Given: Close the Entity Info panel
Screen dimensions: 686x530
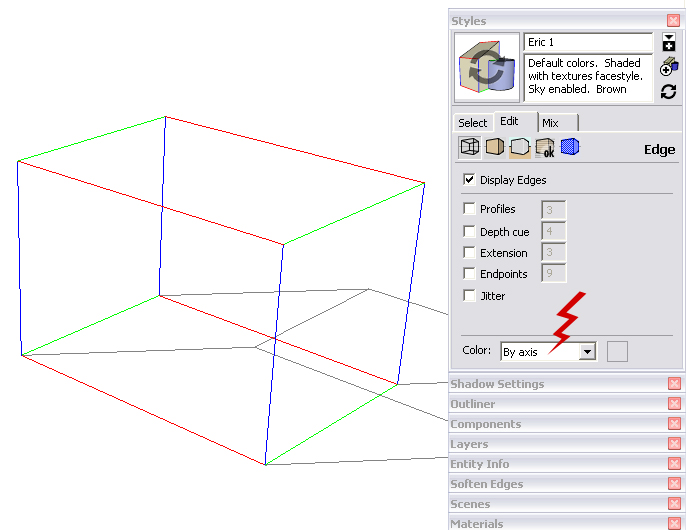Looking at the screenshot, I should (674, 463).
